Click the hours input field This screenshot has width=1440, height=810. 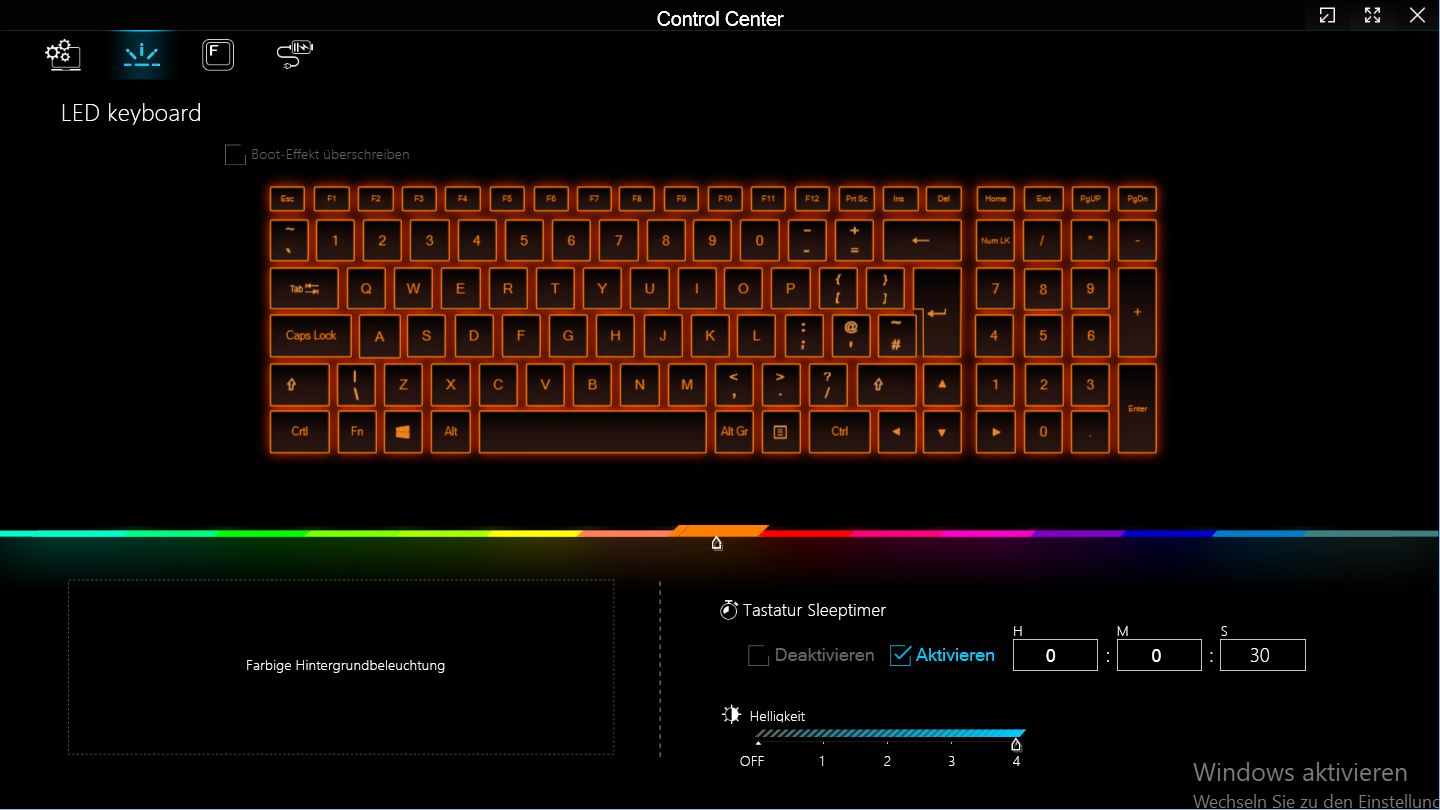click(x=1055, y=656)
